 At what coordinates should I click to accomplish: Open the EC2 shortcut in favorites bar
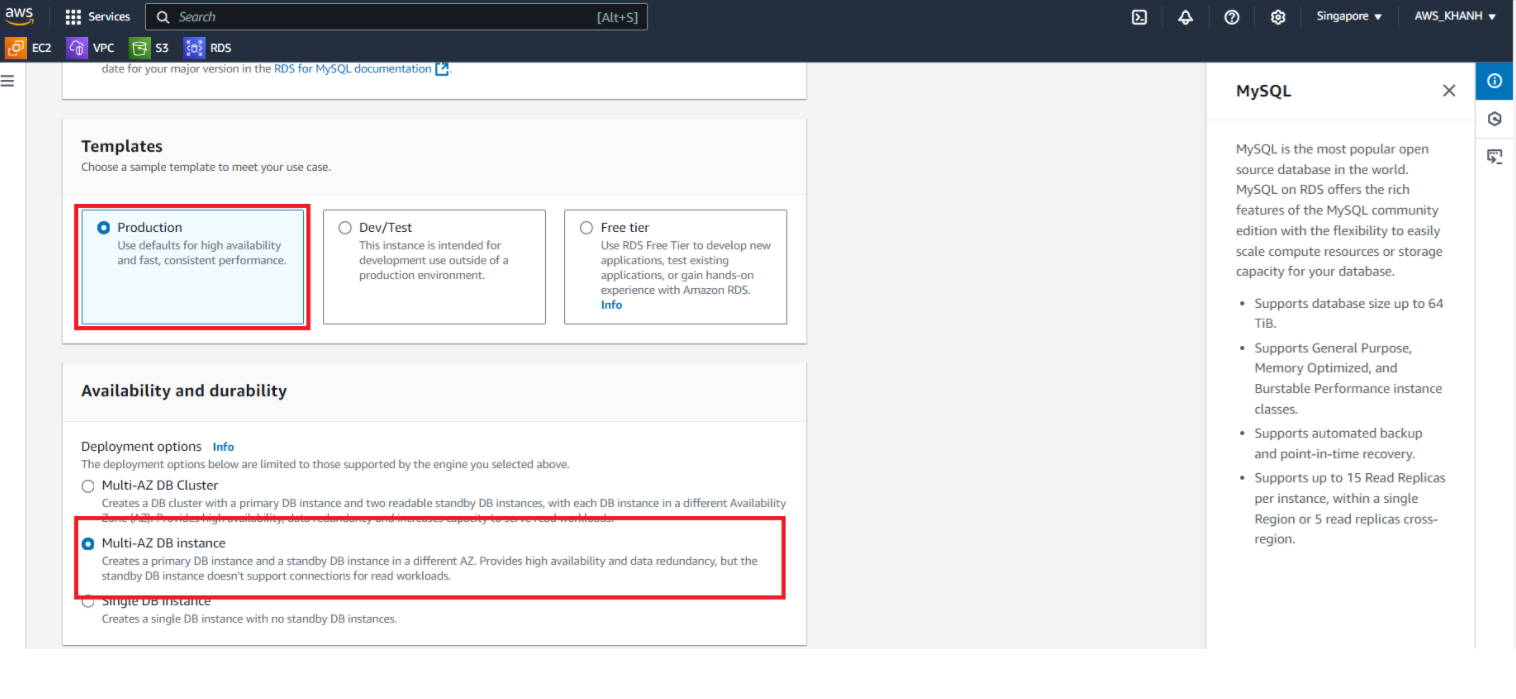pos(29,47)
